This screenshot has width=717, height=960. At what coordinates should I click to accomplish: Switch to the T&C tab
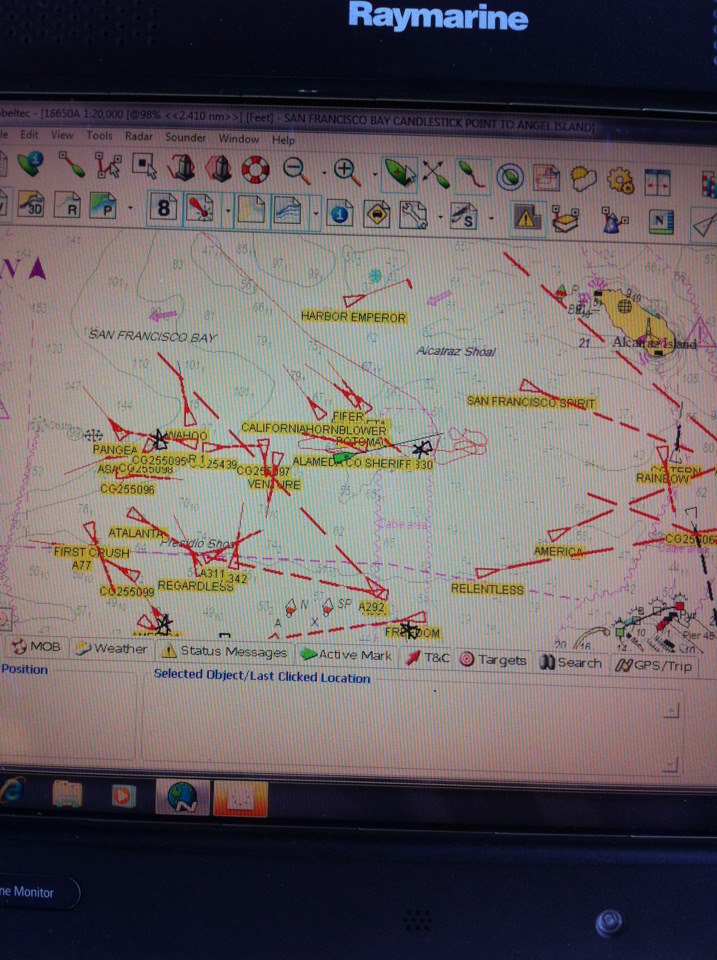tap(427, 657)
